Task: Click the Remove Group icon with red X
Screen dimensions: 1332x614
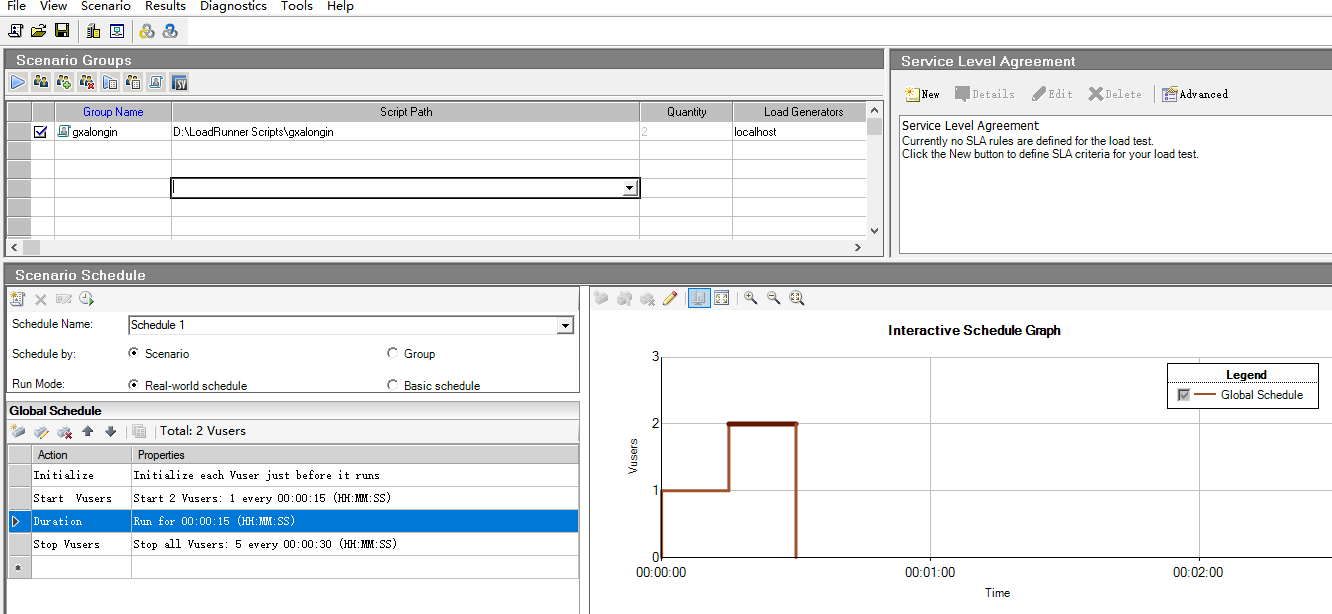Action: point(87,82)
